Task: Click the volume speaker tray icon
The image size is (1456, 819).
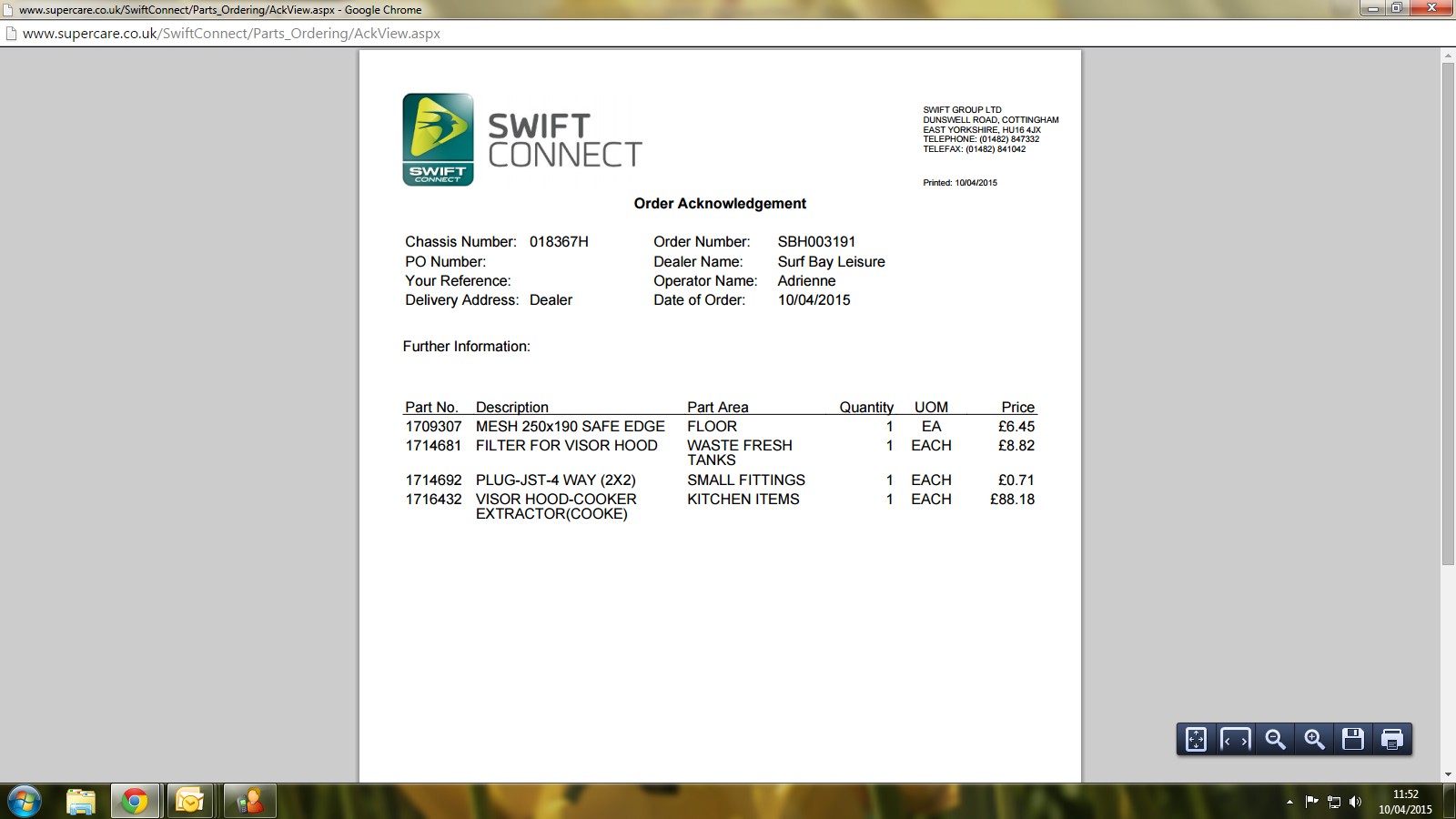Action: pos(1355,802)
